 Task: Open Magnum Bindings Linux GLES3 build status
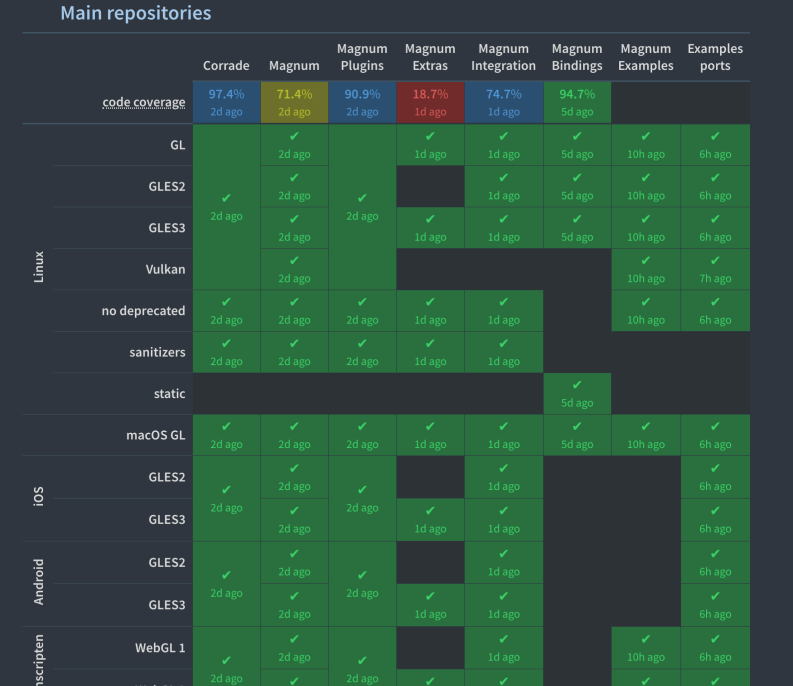tap(577, 228)
